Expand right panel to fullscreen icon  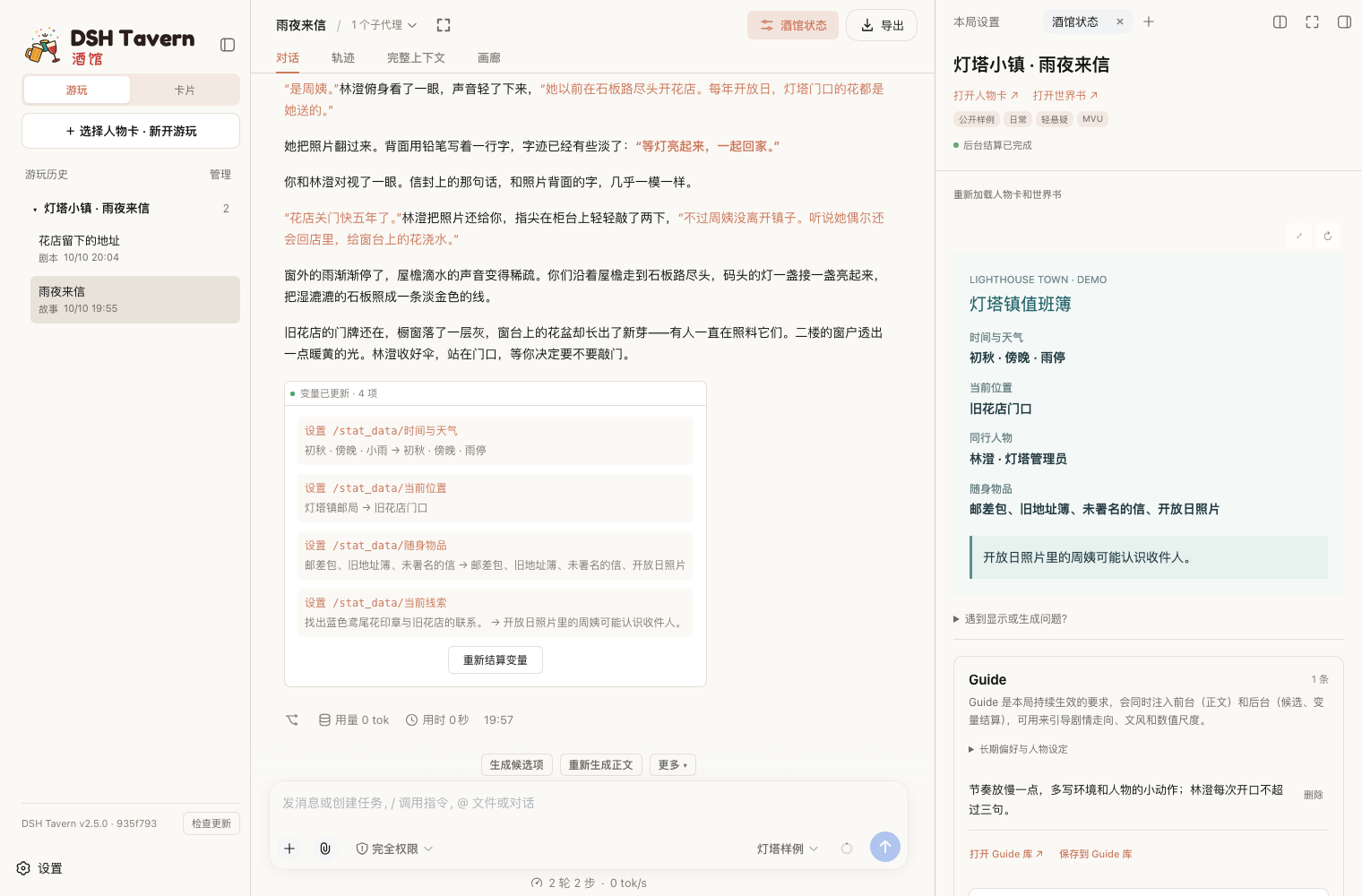[1312, 22]
